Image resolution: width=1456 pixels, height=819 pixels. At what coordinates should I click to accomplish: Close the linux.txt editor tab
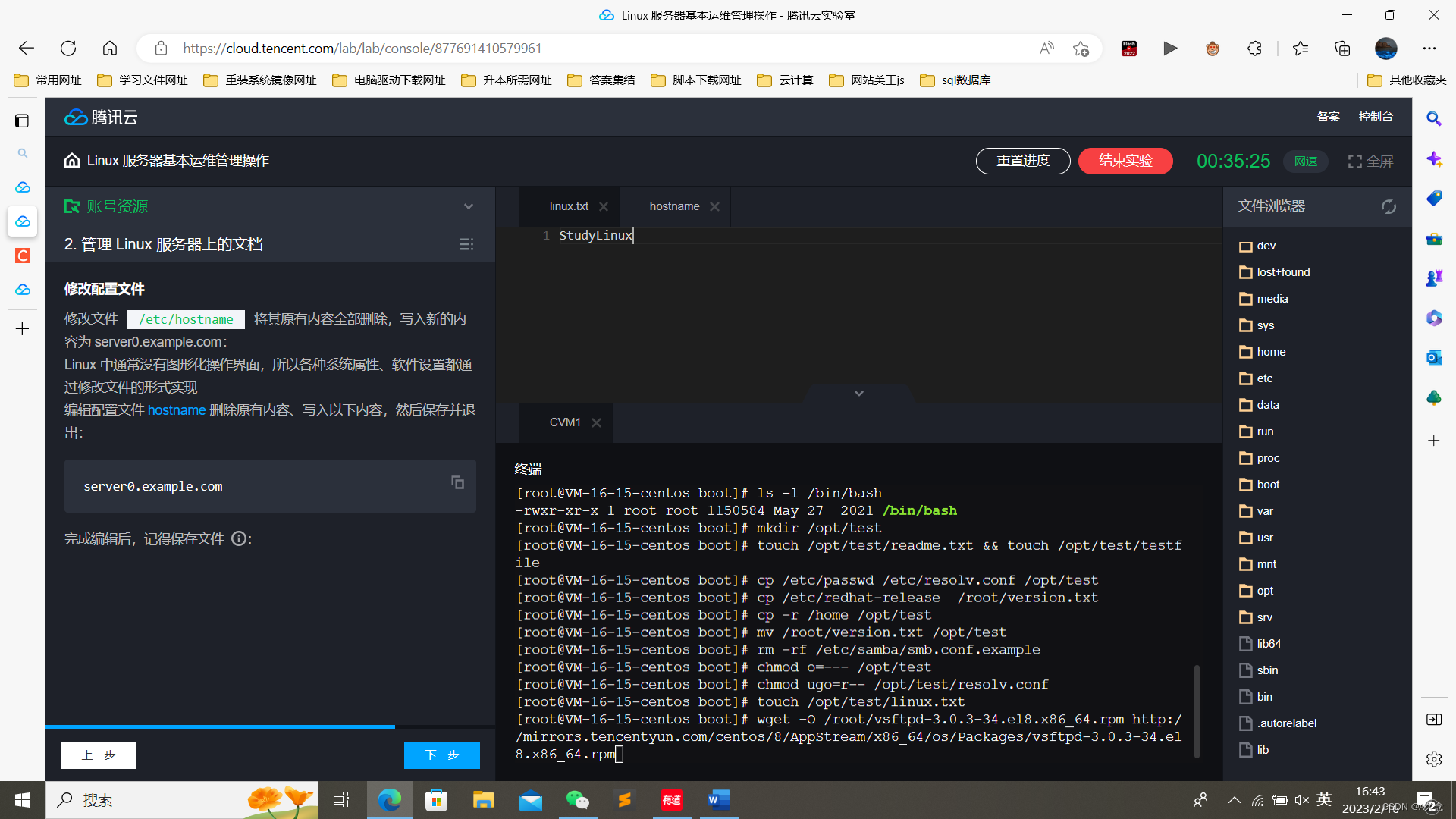pyautogui.click(x=604, y=206)
